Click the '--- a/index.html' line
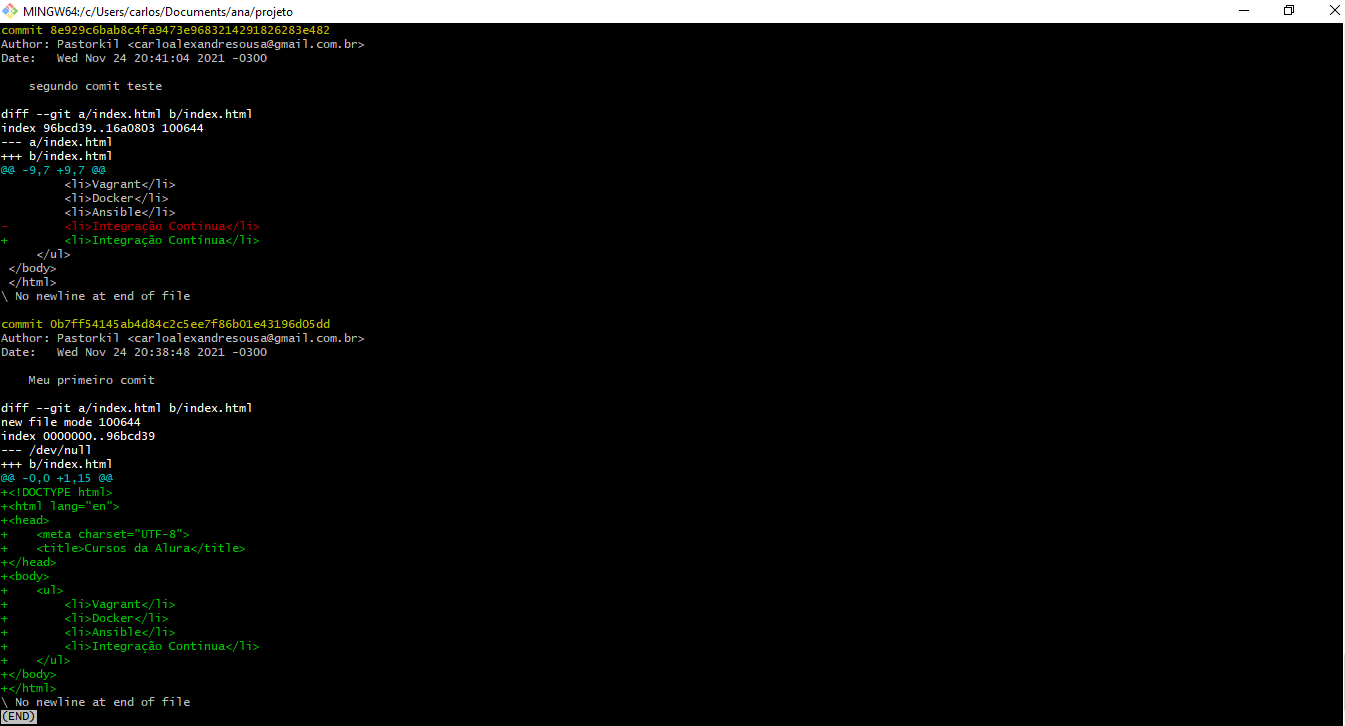This screenshot has height=726, width=1345. [x=57, y=142]
